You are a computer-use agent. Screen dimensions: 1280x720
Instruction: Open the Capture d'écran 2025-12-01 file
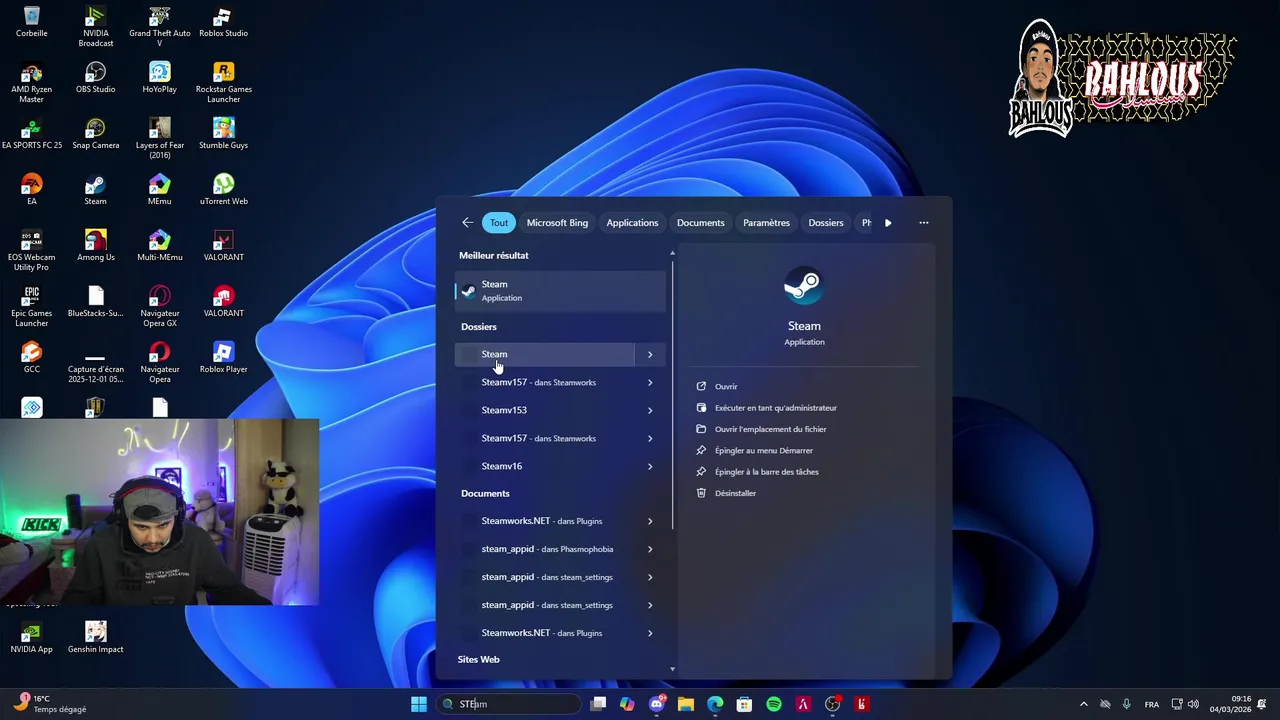click(x=96, y=368)
